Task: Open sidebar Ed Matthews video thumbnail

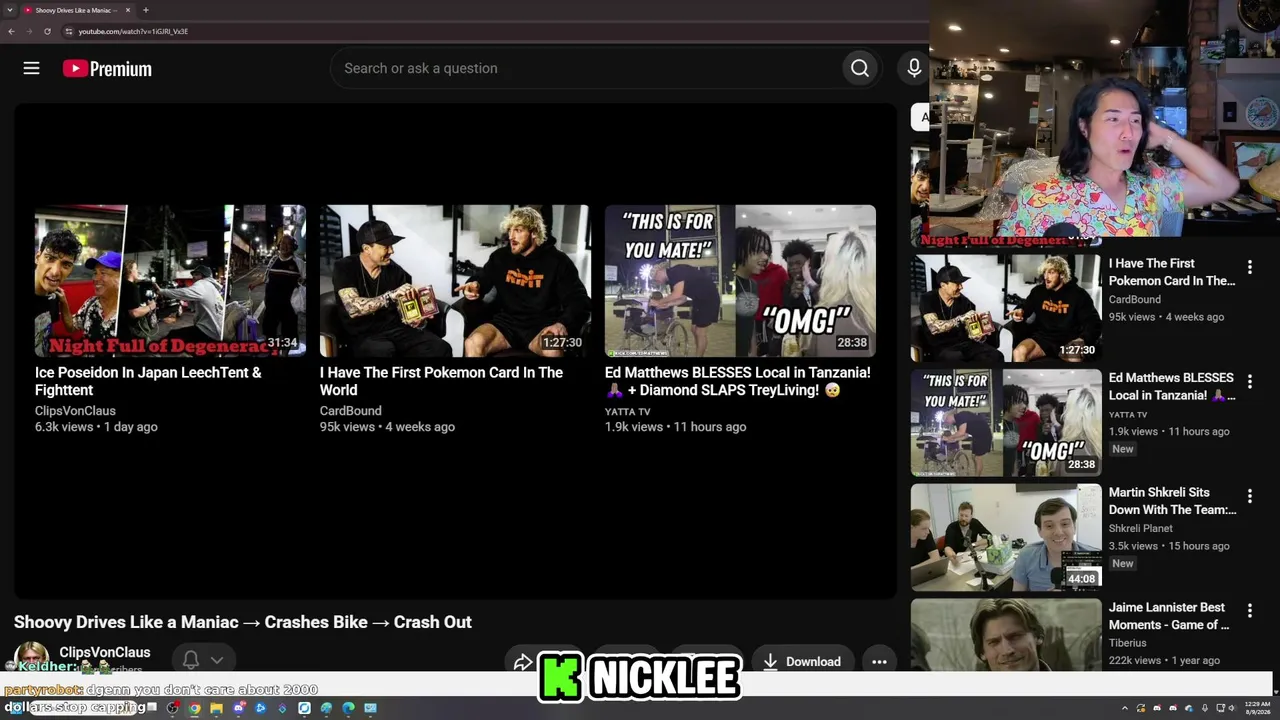Action: tap(1005, 423)
